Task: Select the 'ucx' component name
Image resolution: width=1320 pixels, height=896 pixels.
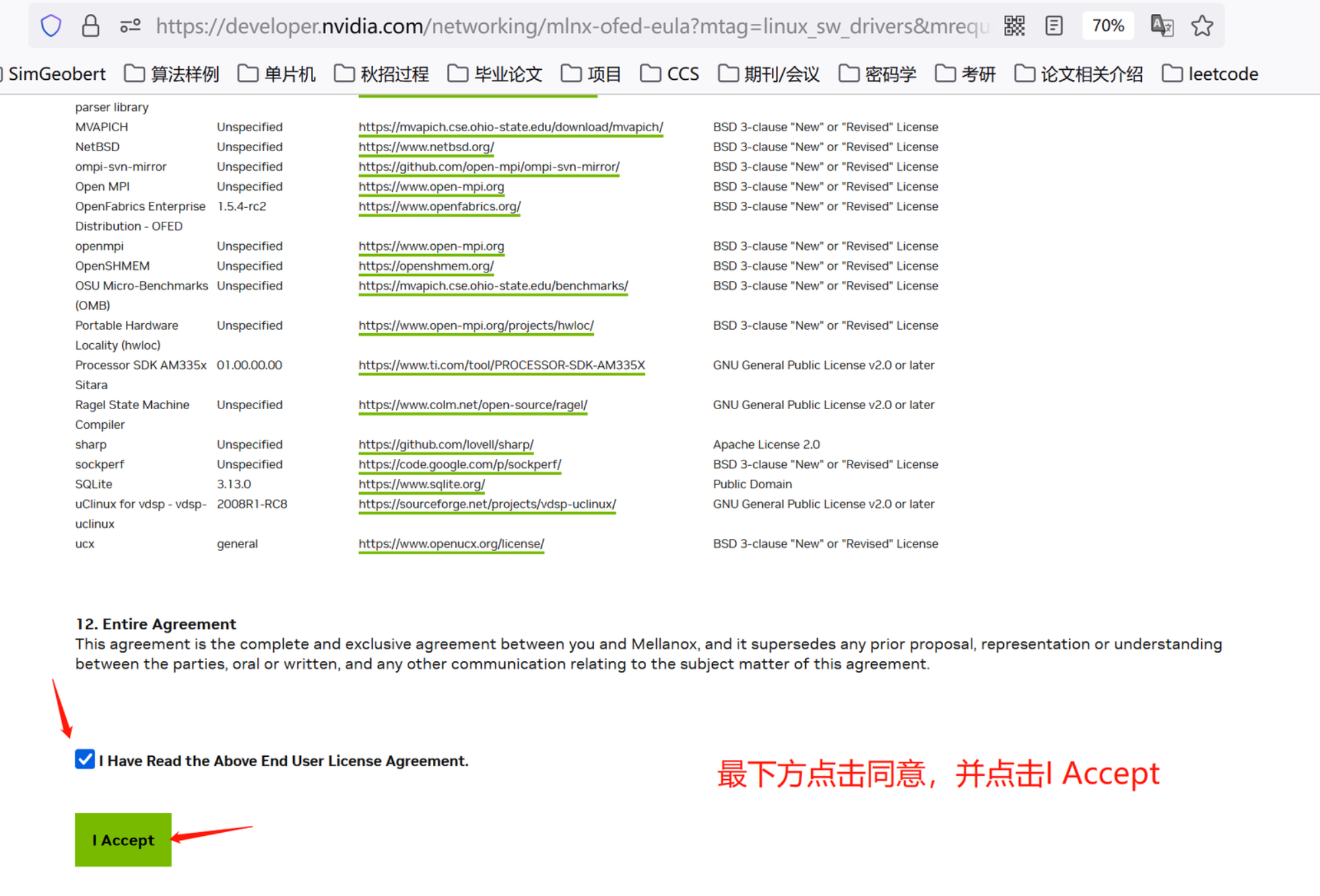Action: (x=84, y=543)
